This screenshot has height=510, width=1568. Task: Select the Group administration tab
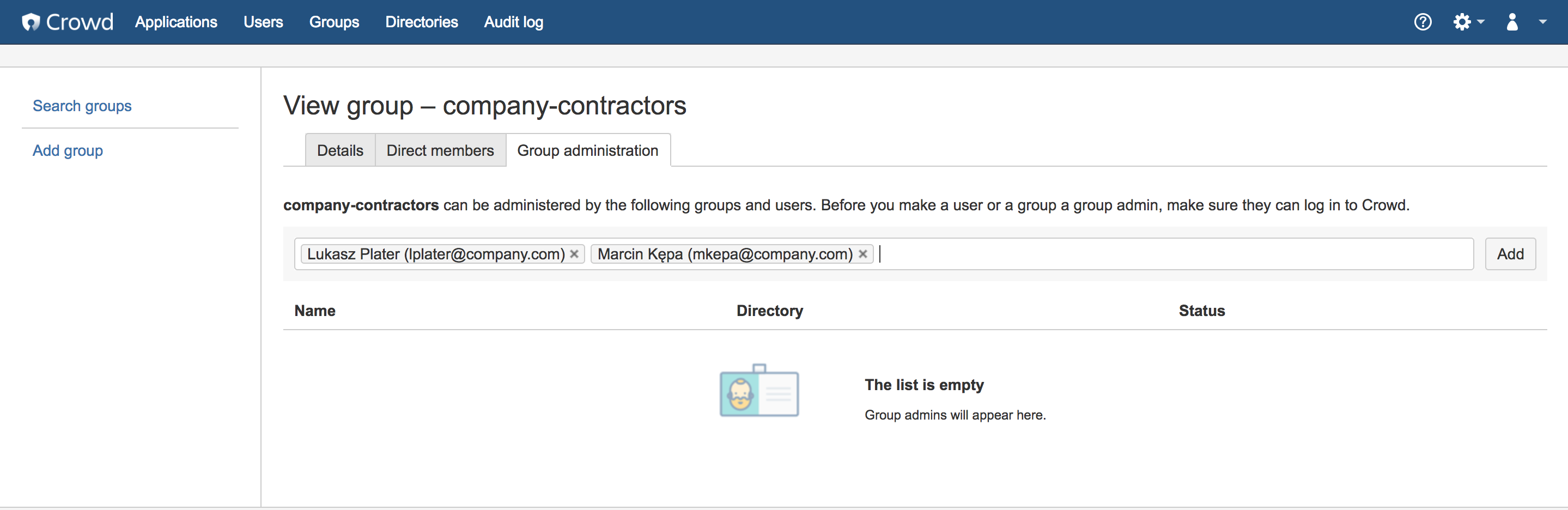pos(588,150)
